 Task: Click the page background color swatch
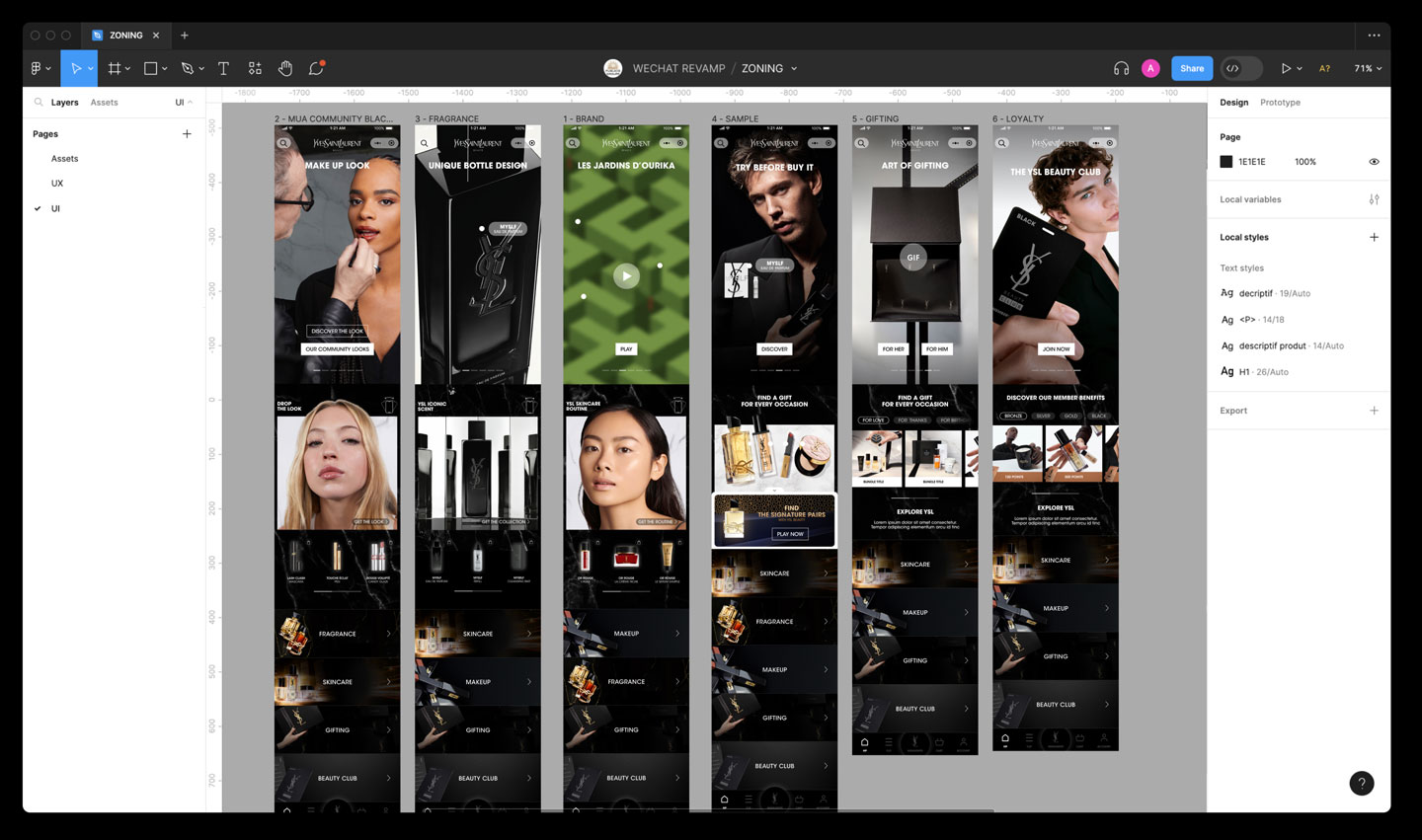pos(1226,162)
